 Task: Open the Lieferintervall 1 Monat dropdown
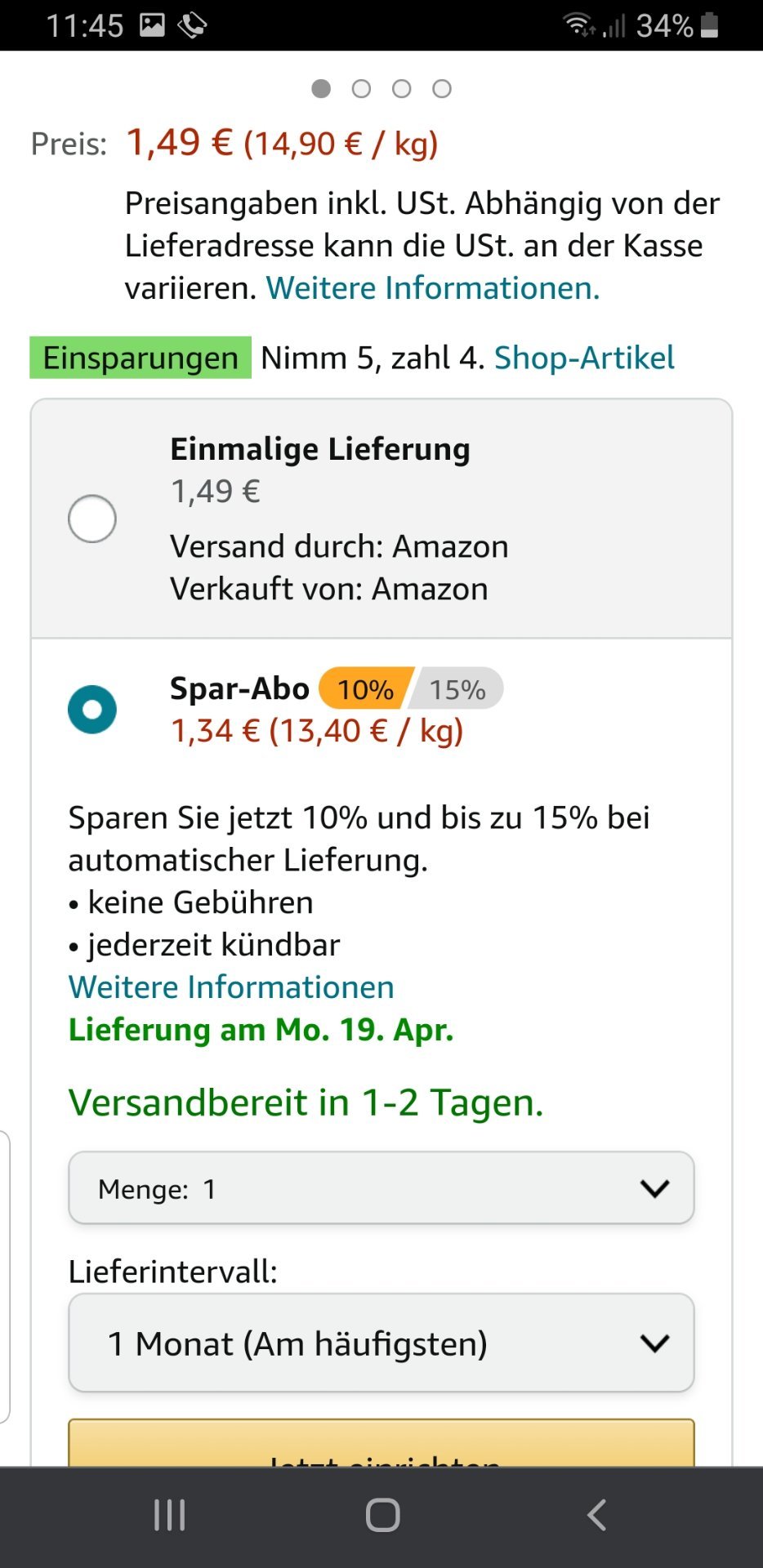(381, 1343)
